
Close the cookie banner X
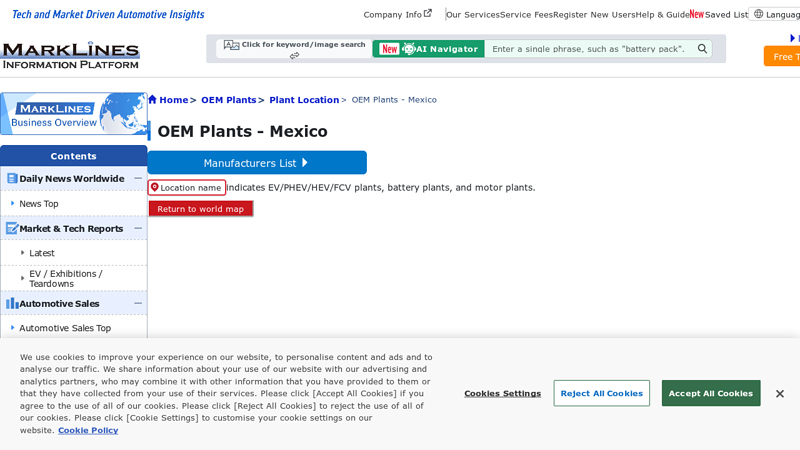[780, 393]
